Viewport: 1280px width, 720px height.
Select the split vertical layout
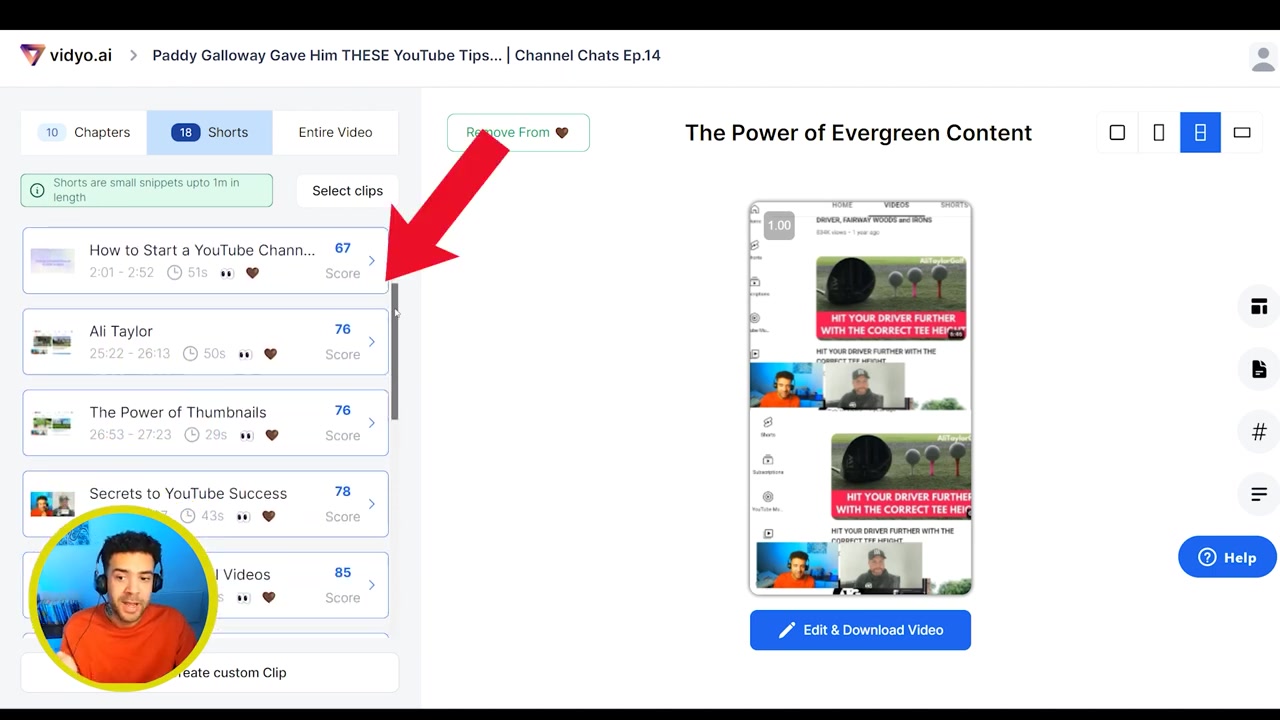coord(1200,132)
